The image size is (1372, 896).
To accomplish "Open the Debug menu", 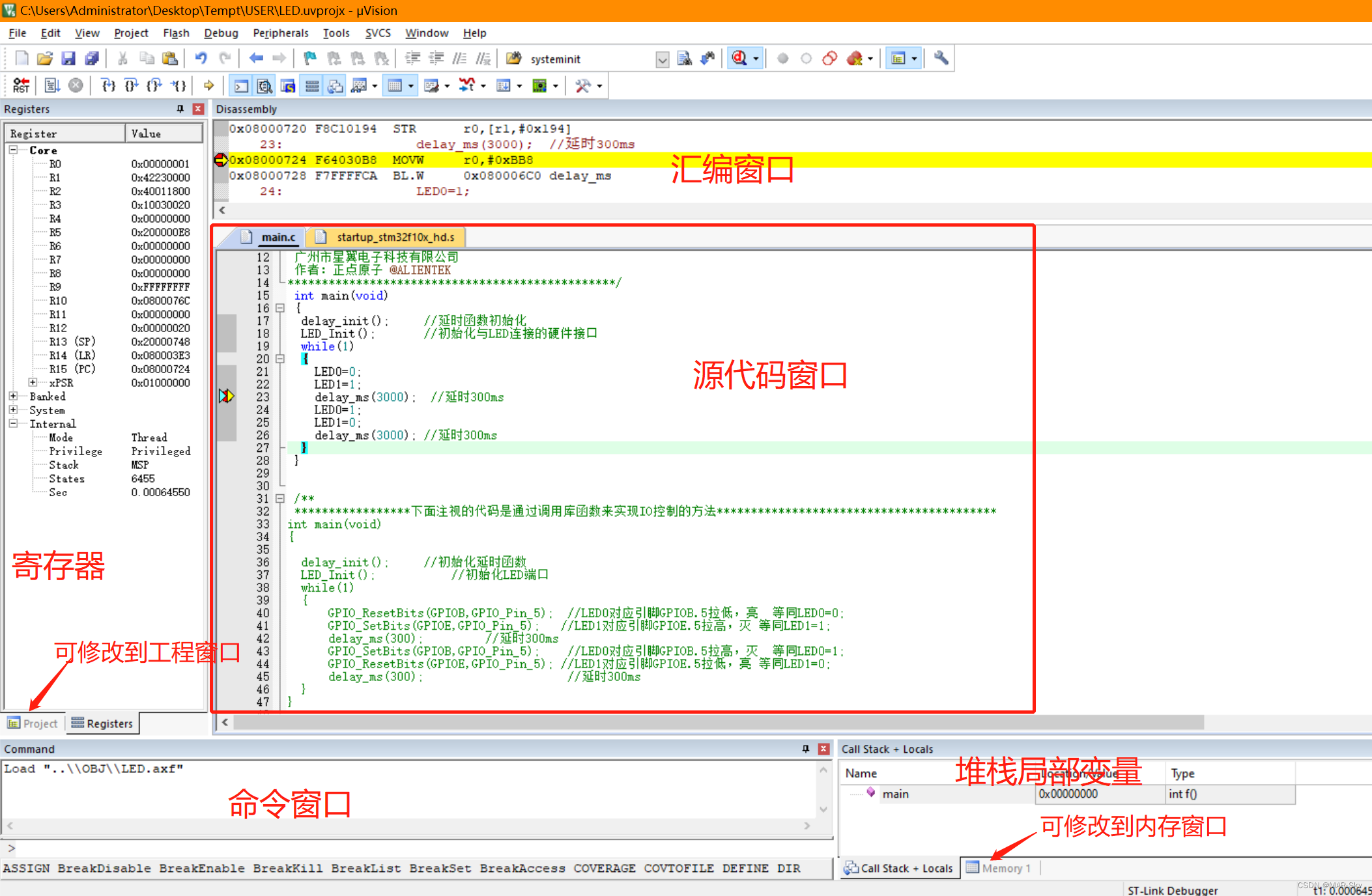I will (x=221, y=33).
